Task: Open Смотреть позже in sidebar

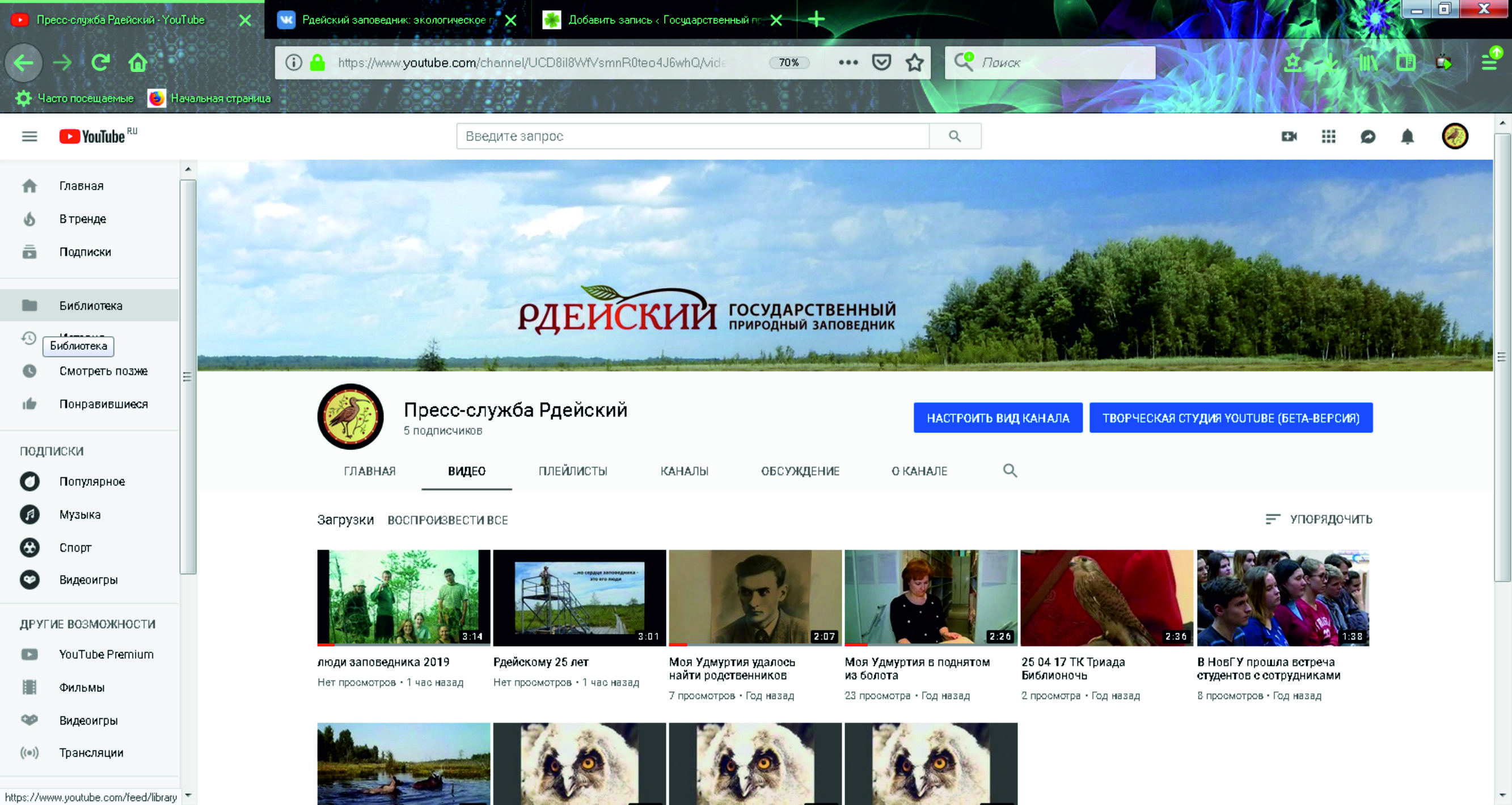Action: [89, 371]
